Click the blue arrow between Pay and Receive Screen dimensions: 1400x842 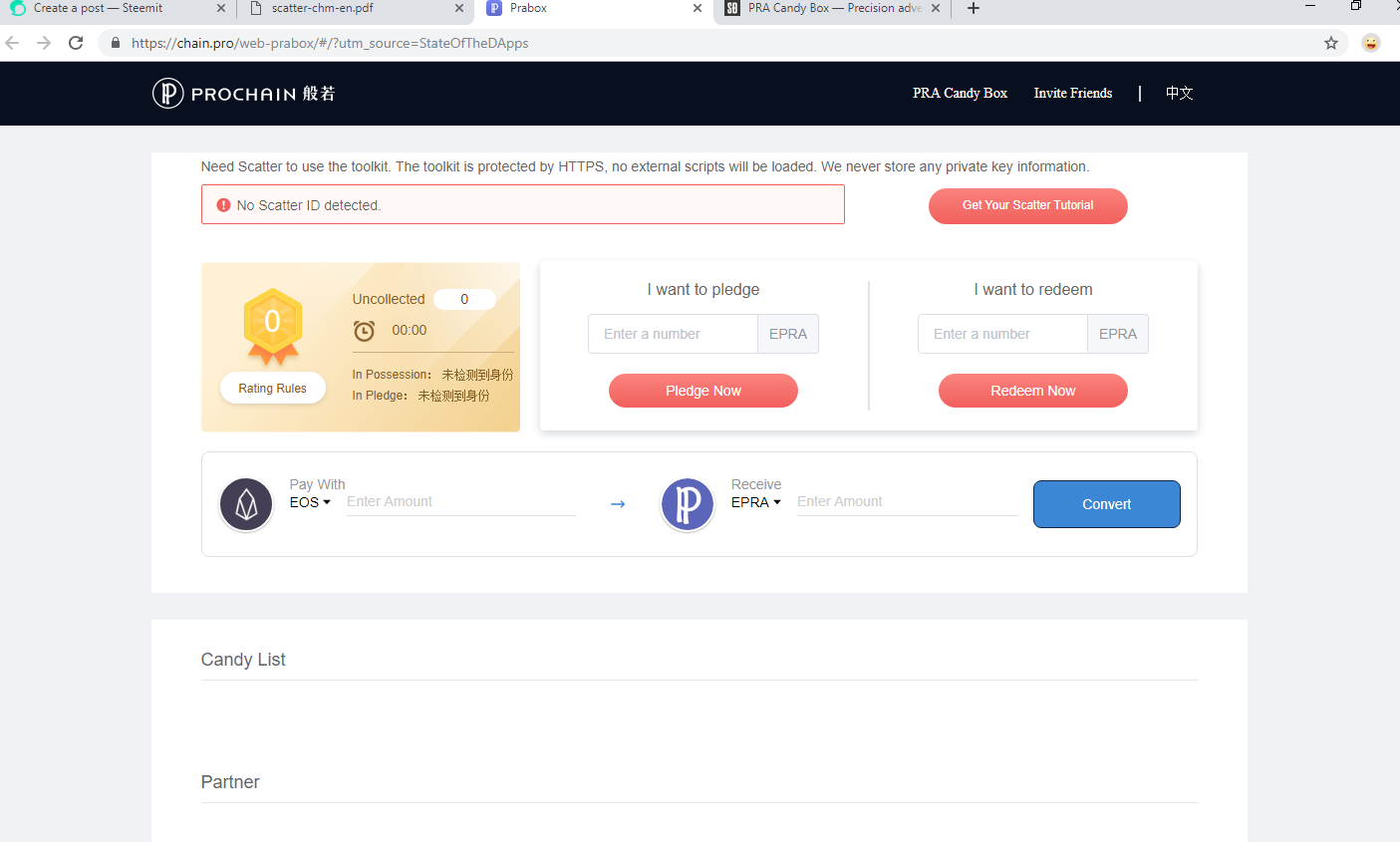tap(618, 504)
